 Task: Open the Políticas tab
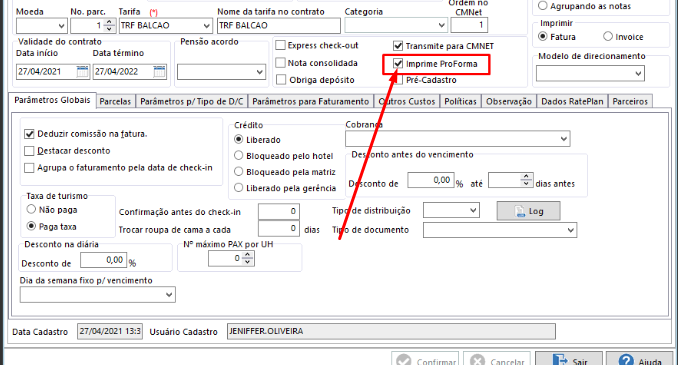pos(460,102)
